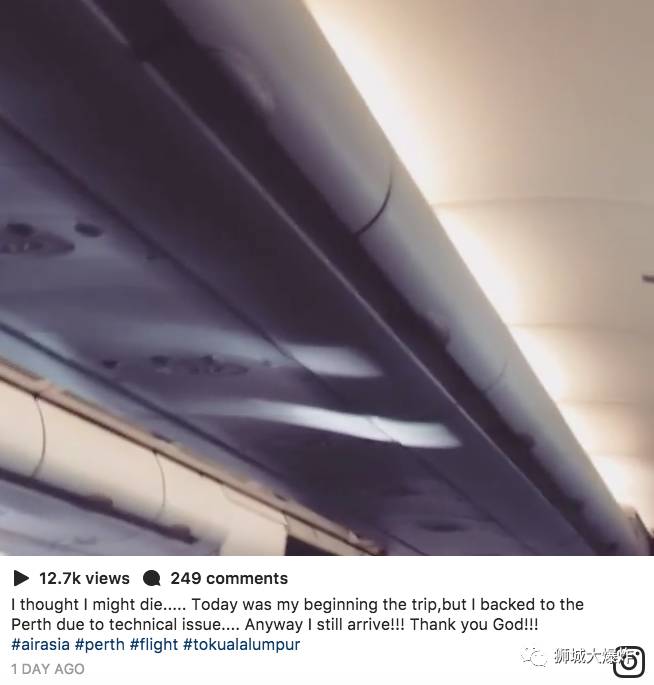Click the WeChat watermark icon

pyautogui.click(x=533, y=656)
